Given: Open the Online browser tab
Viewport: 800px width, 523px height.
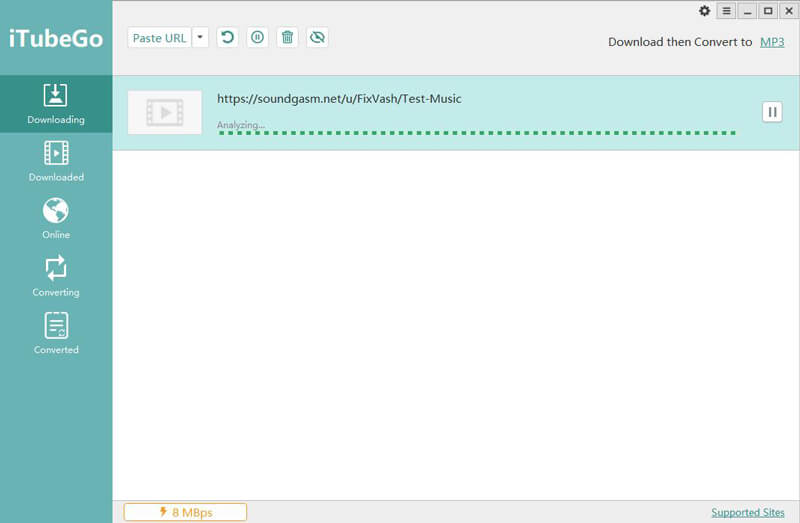Looking at the screenshot, I should pyautogui.click(x=56, y=219).
